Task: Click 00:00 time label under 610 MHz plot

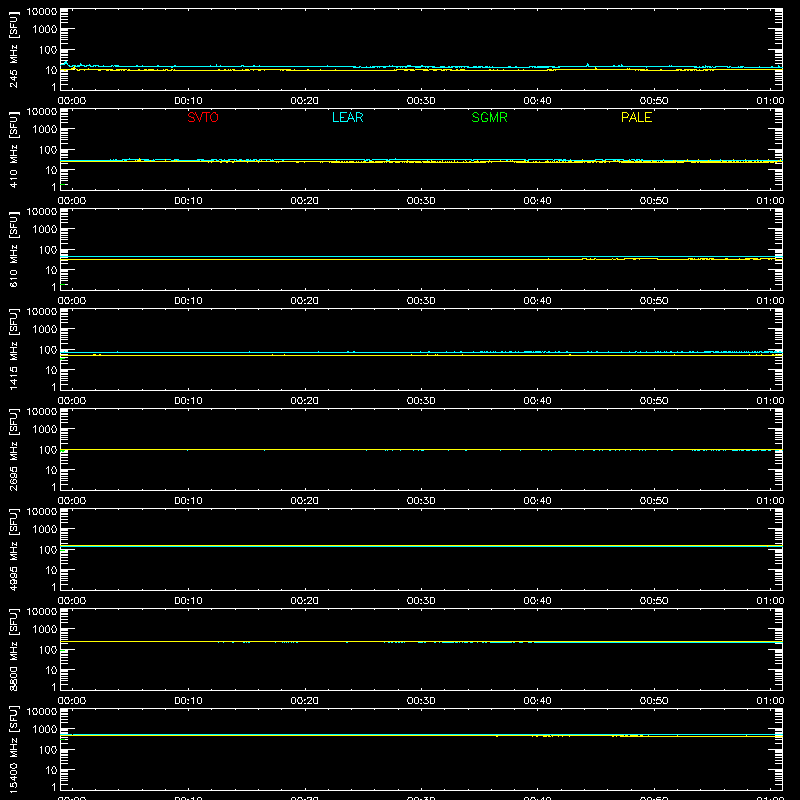Action: pos(72,301)
